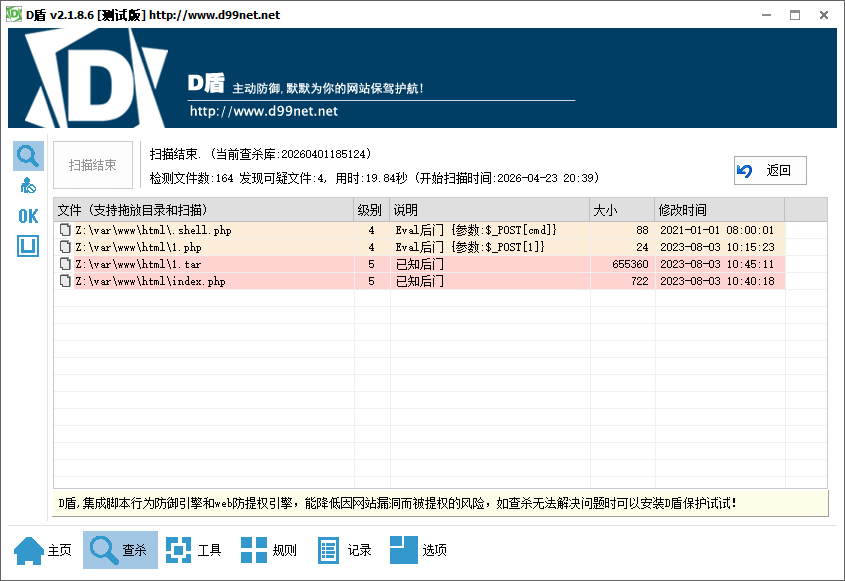Image resolution: width=845 pixels, height=581 pixels.
Task: Open the 记录 logs tab
Action: (344, 550)
